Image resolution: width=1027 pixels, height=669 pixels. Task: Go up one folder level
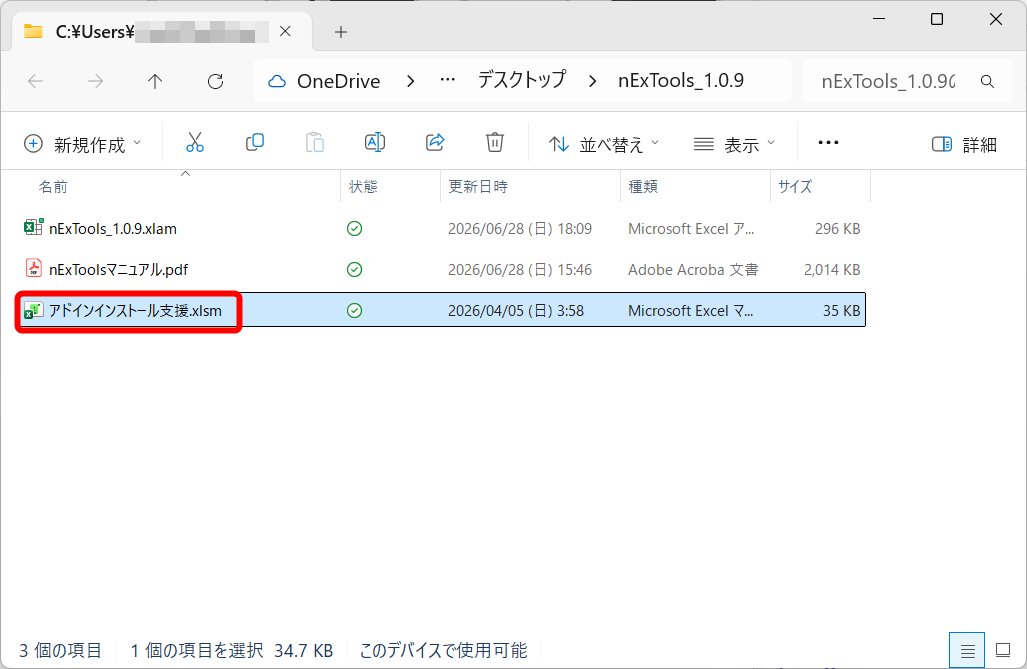(x=155, y=81)
